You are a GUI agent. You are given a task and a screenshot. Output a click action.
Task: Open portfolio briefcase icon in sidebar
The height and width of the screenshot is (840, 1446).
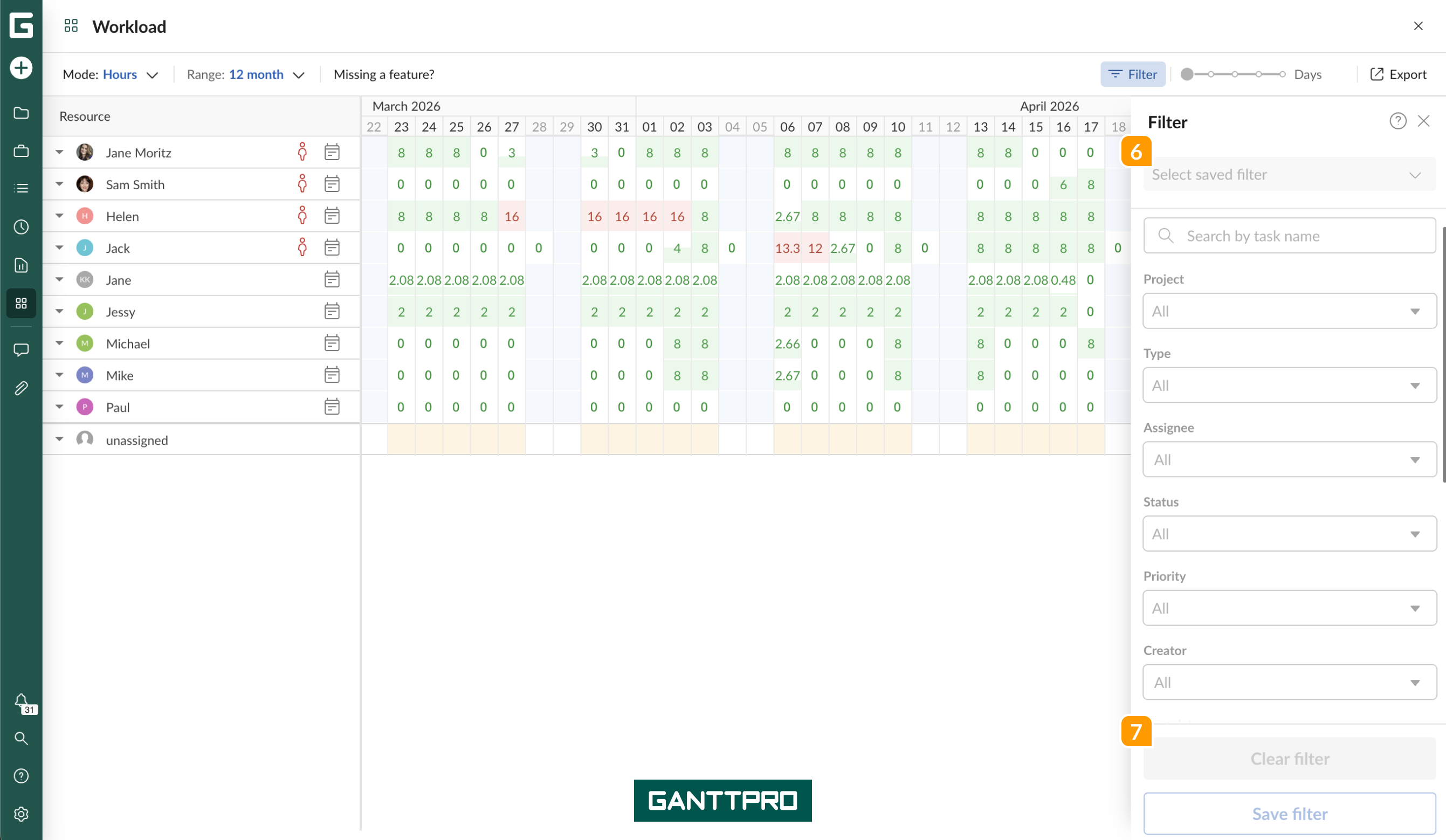pos(21,152)
